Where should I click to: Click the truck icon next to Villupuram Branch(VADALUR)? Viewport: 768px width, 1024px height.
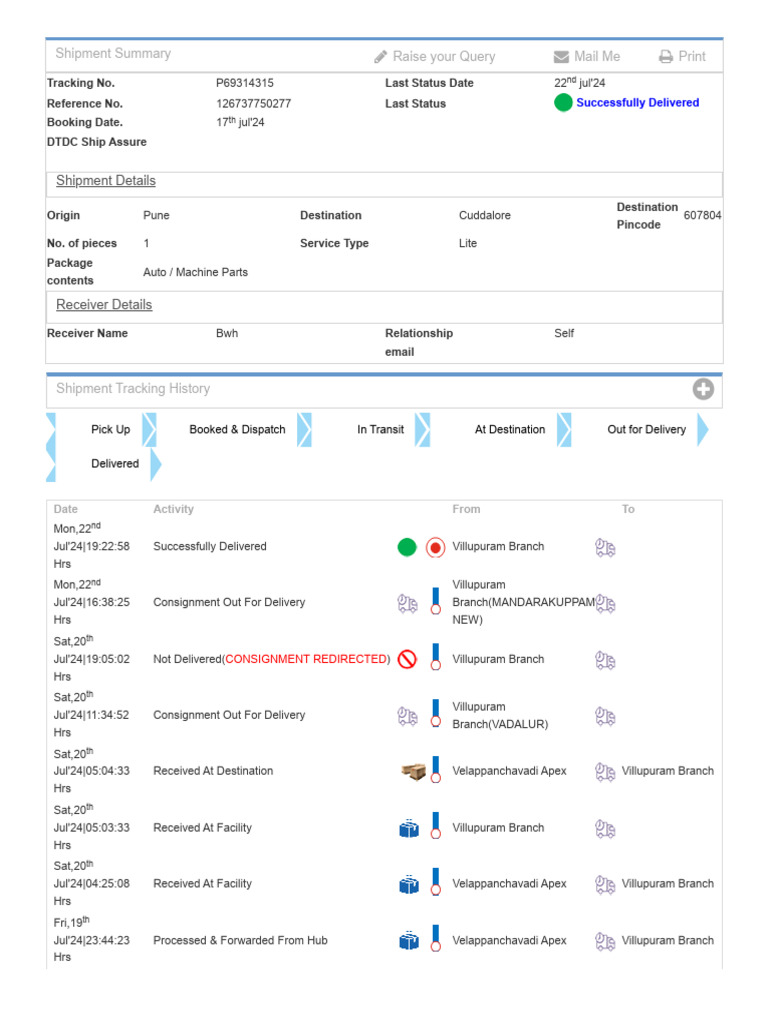pyautogui.click(x=605, y=715)
